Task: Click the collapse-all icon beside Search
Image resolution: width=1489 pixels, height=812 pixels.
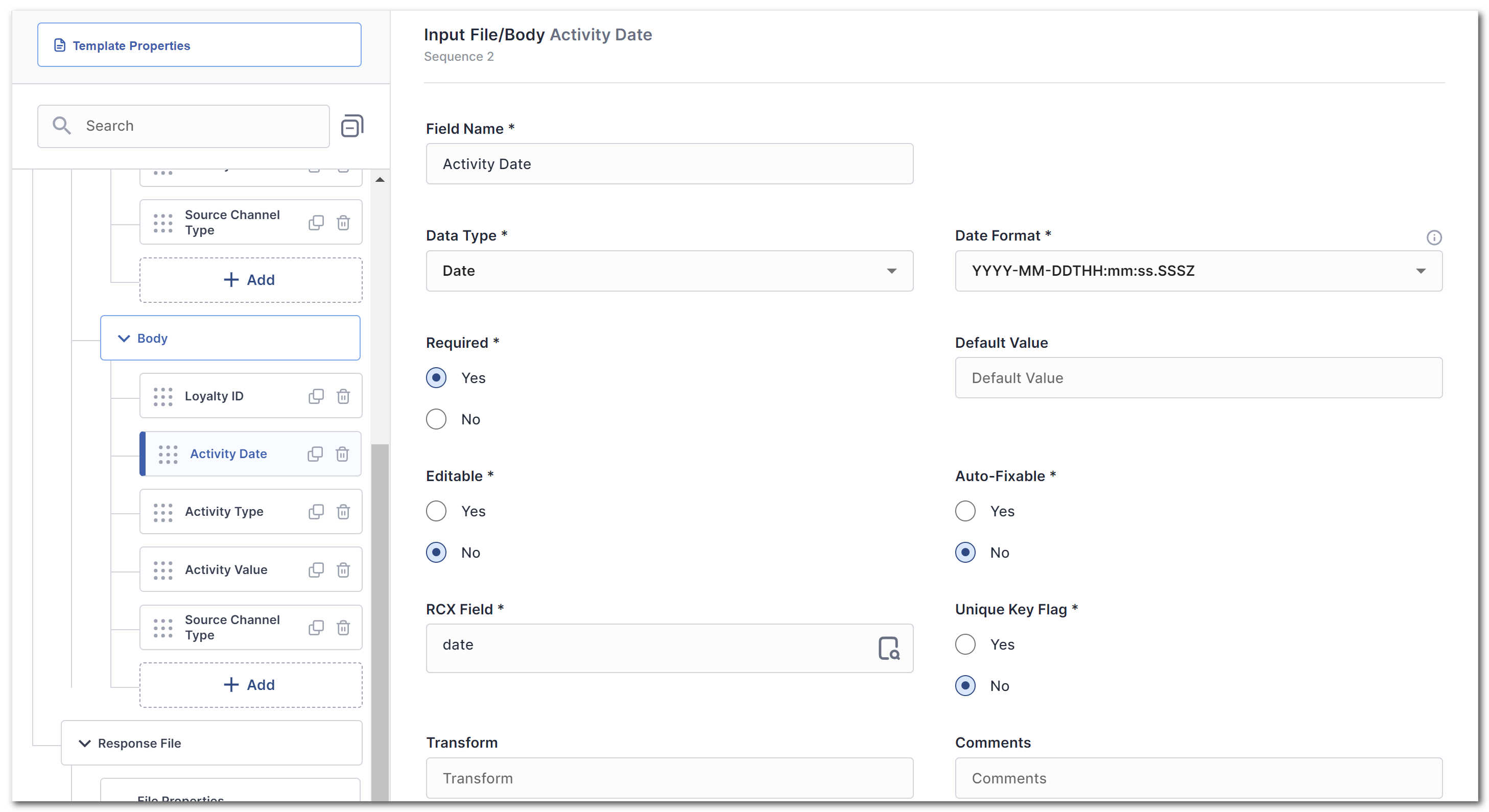Action: [351, 126]
